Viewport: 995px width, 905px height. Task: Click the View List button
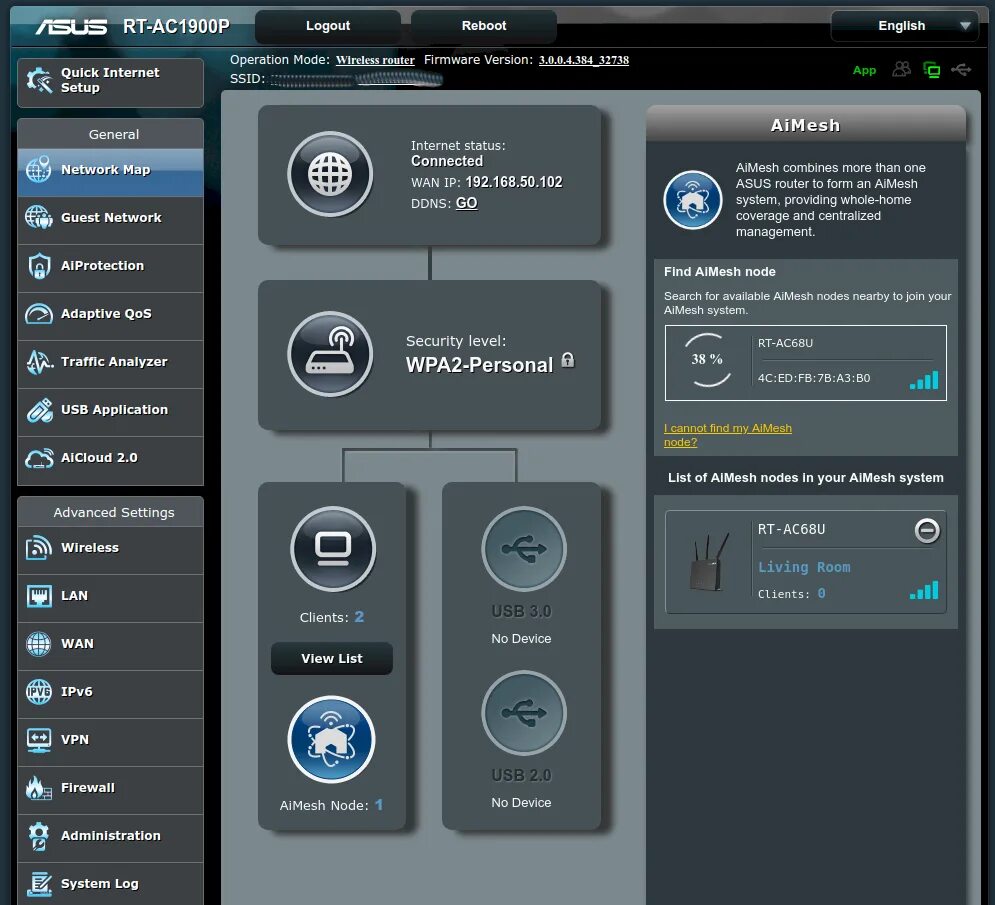(332, 659)
